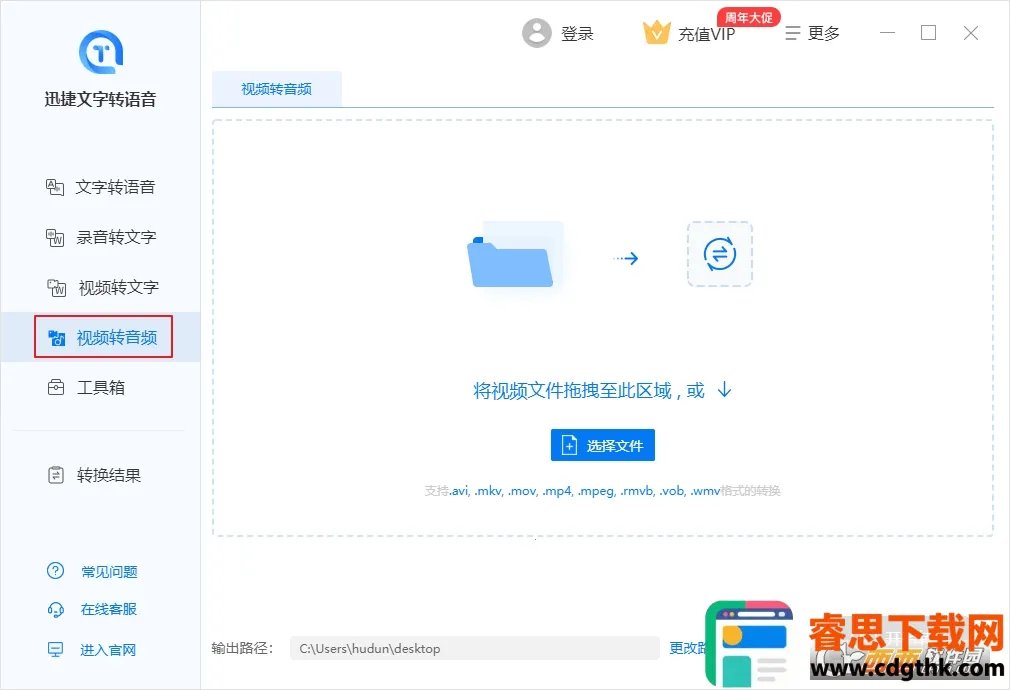The width and height of the screenshot is (1010, 690).
Task: Click the convert icon in dashed box
Action: (719, 255)
